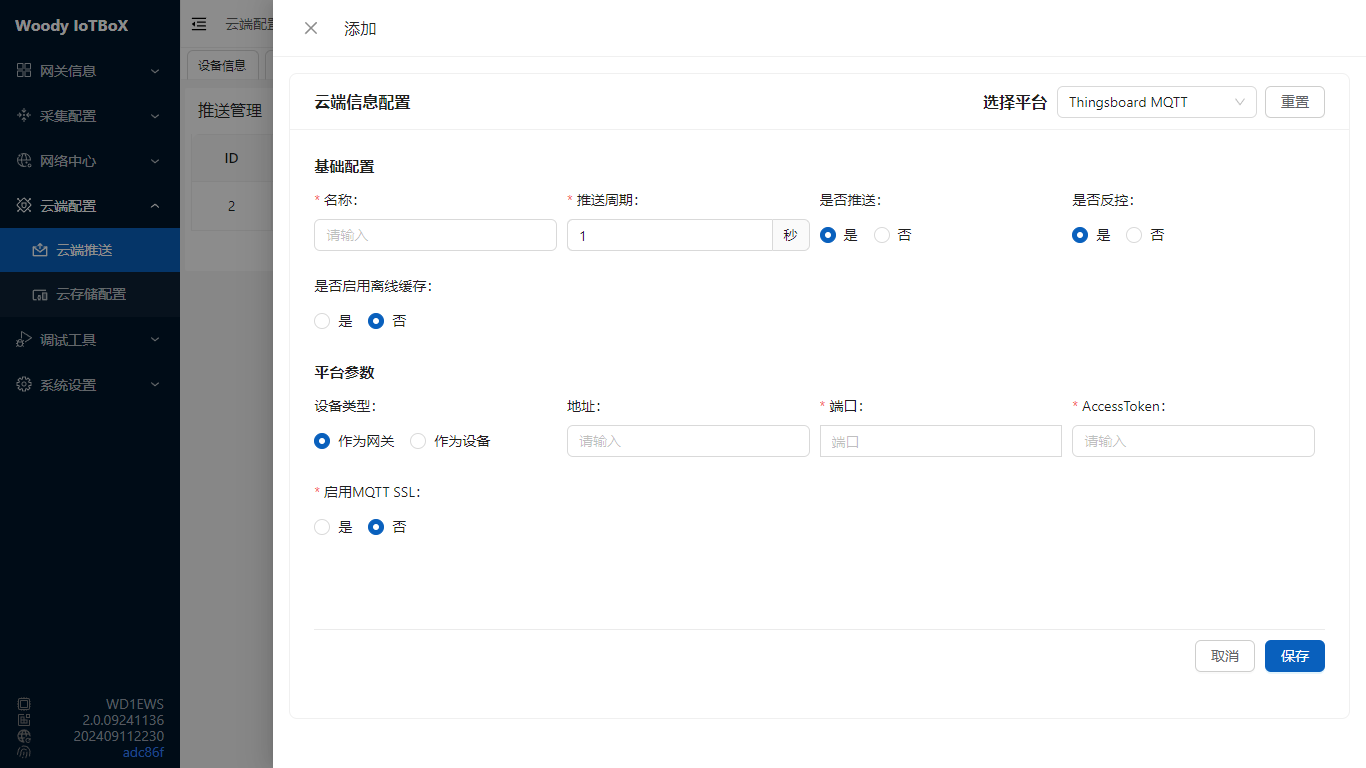Click the AccessToken input field
The width and height of the screenshot is (1366, 768).
click(x=1192, y=441)
